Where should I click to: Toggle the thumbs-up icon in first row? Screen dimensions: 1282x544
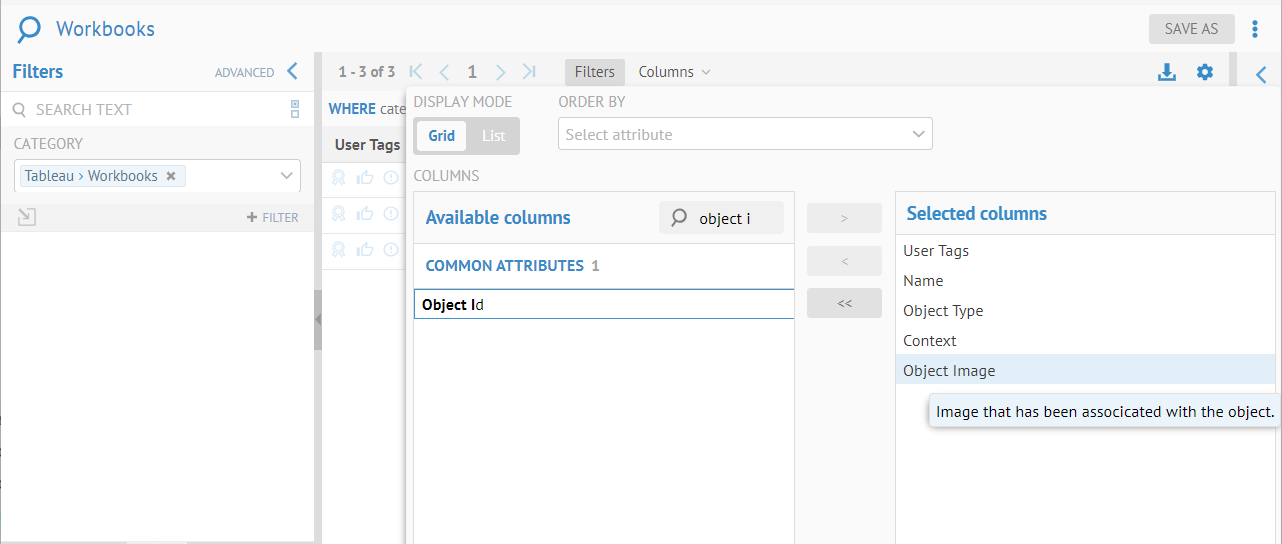coord(365,178)
